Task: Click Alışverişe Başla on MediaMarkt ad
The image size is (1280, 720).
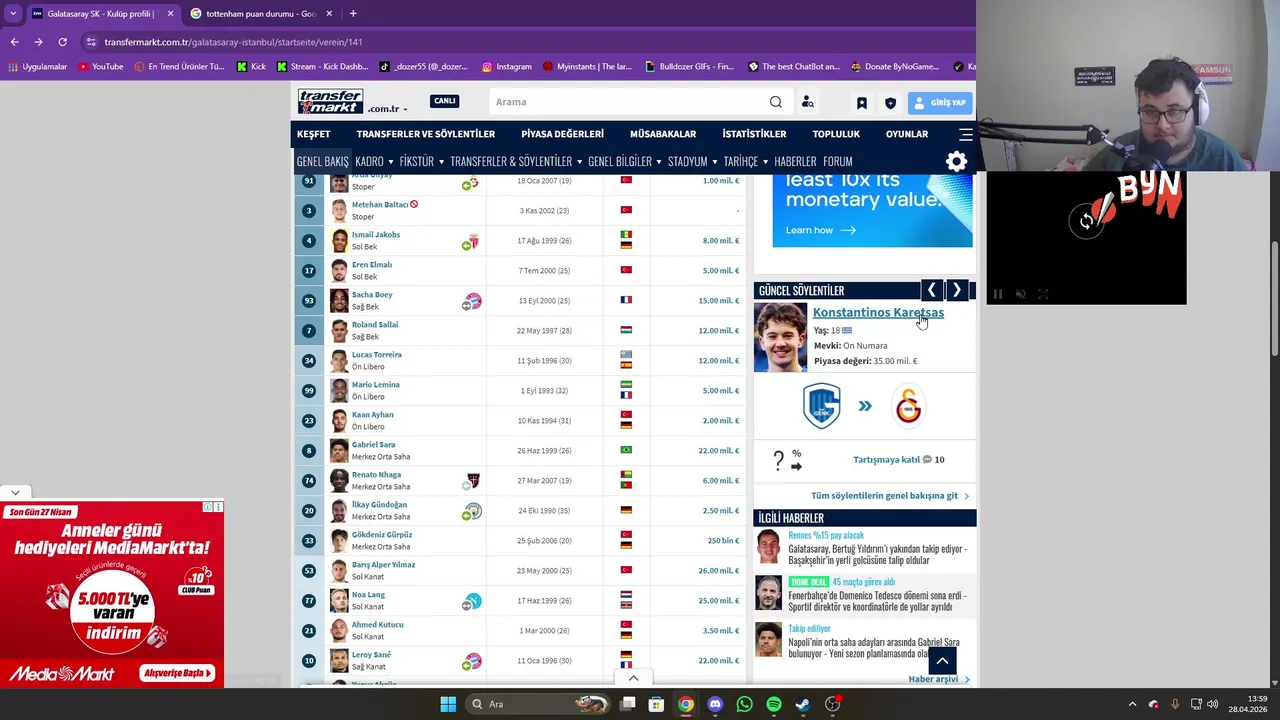Action: coord(178,673)
